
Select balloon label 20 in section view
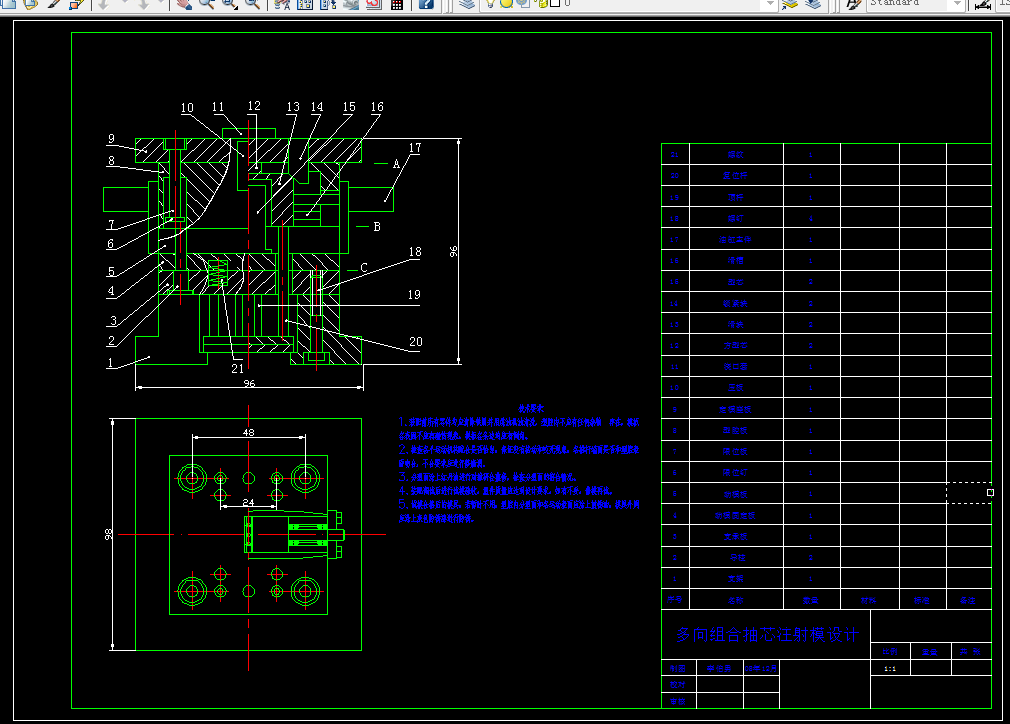pos(415,341)
